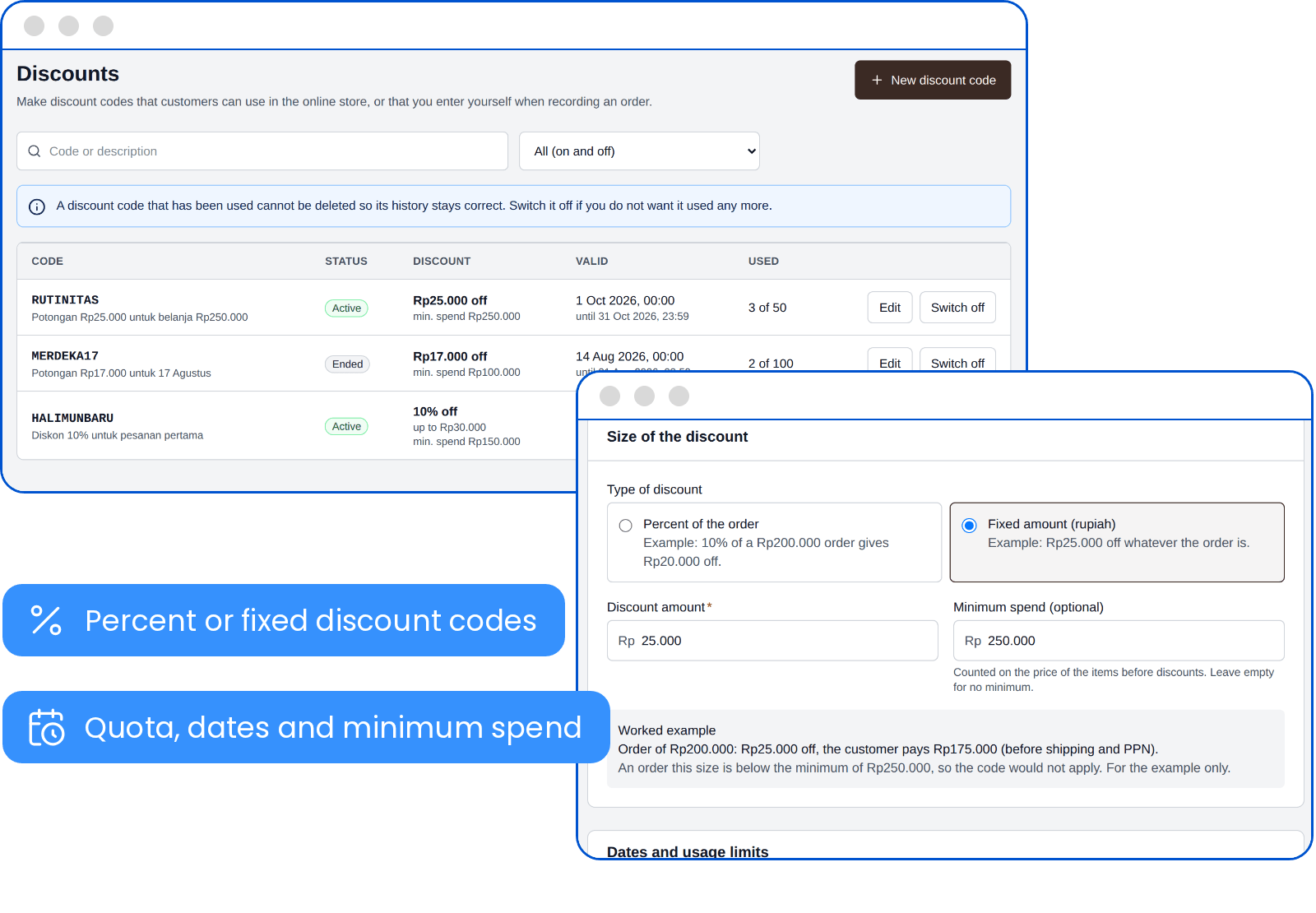The width and height of the screenshot is (1316, 913).
Task: Click the 'Rp17.000 off' discount value
Action: (450, 357)
